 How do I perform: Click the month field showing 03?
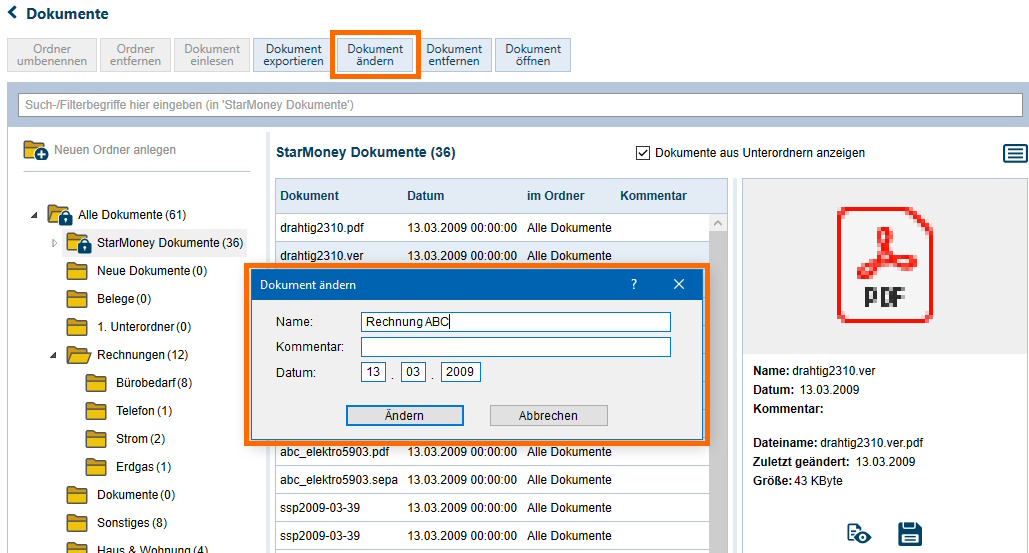coord(413,372)
